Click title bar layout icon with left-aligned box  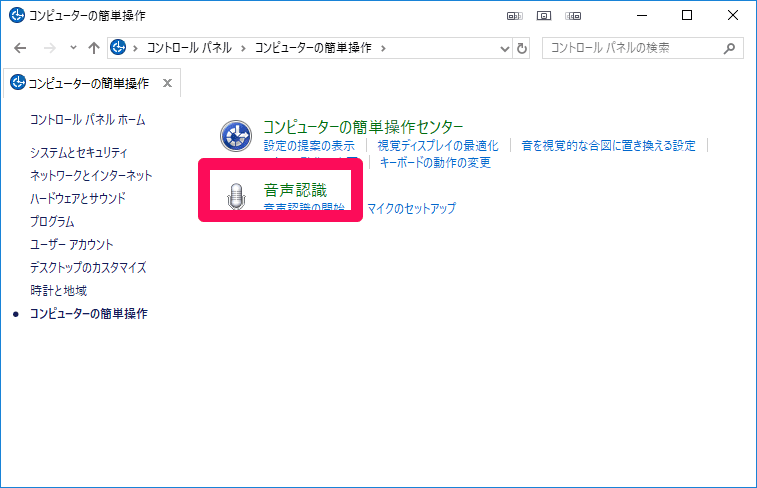515,16
